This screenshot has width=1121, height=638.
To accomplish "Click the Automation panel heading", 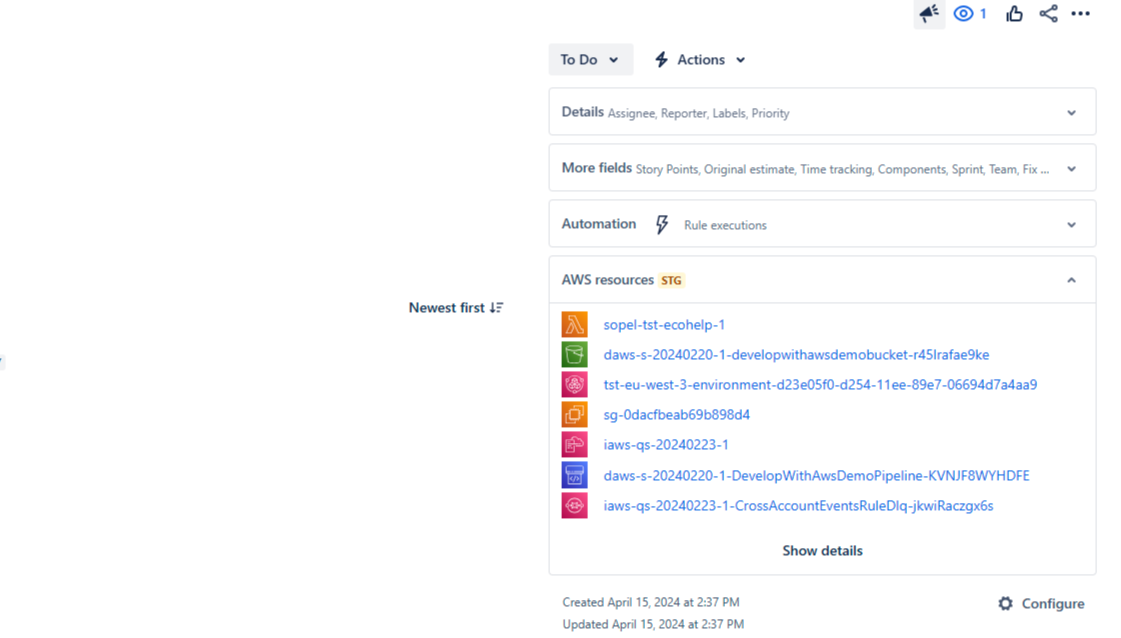I will click(598, 224).
